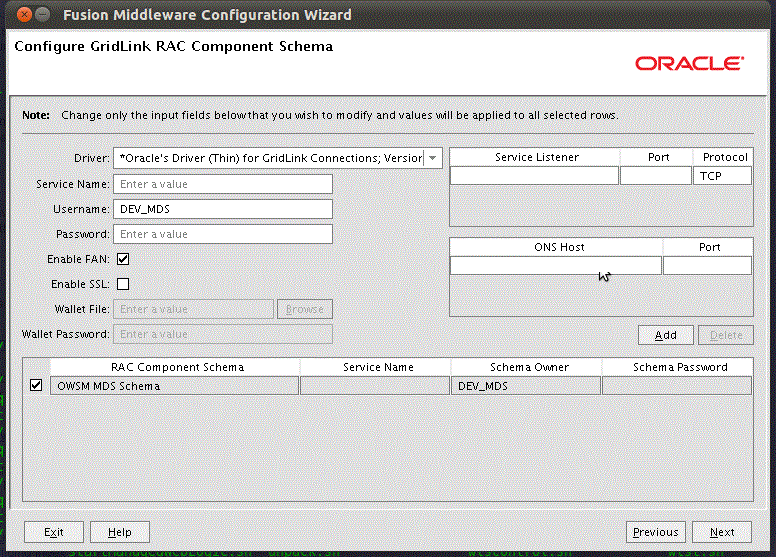Close the Fusion Middleware Configuration Wizard window

coord(24,15)
